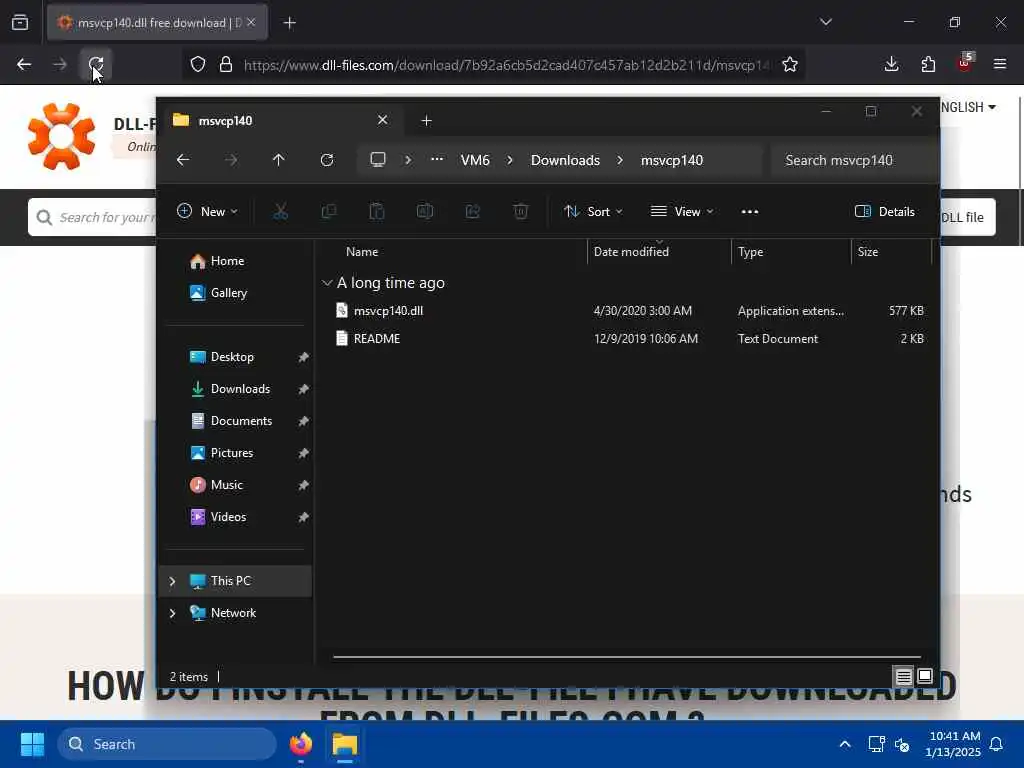
Task: Open the New dropdown menu
Action: tap(207, 212)
